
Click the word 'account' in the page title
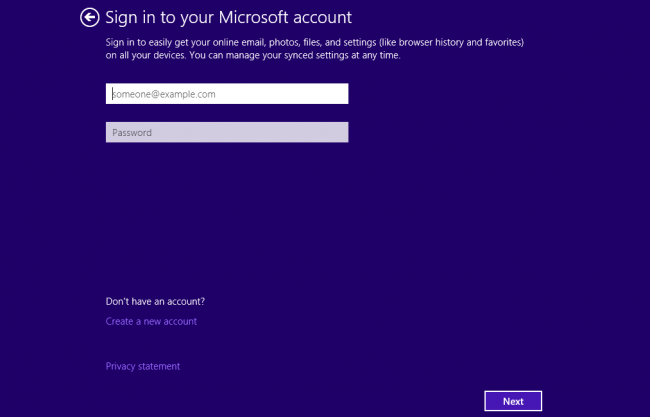tap(323, 18)
